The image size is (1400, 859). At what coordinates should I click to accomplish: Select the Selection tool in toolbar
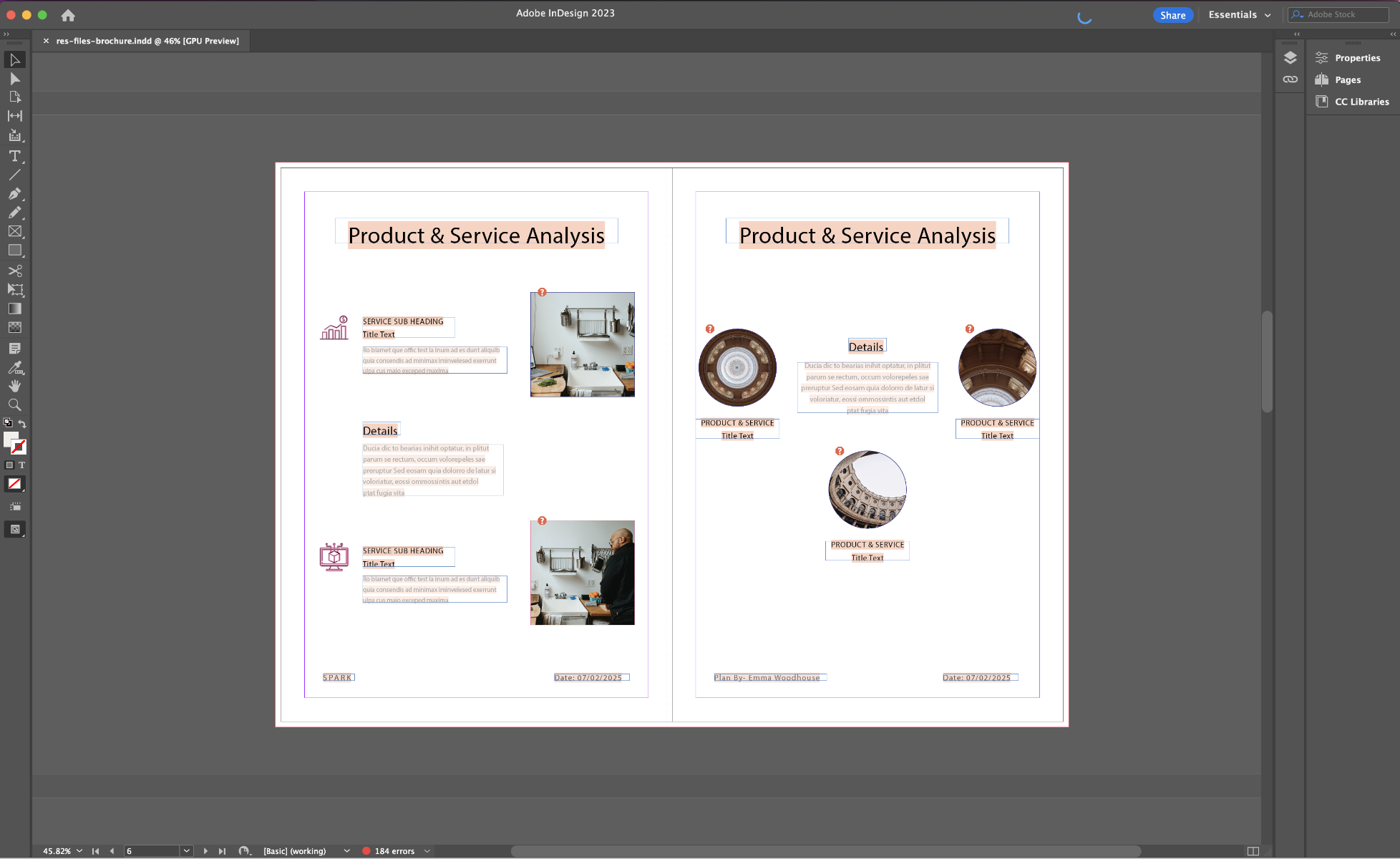coord(14,59)
